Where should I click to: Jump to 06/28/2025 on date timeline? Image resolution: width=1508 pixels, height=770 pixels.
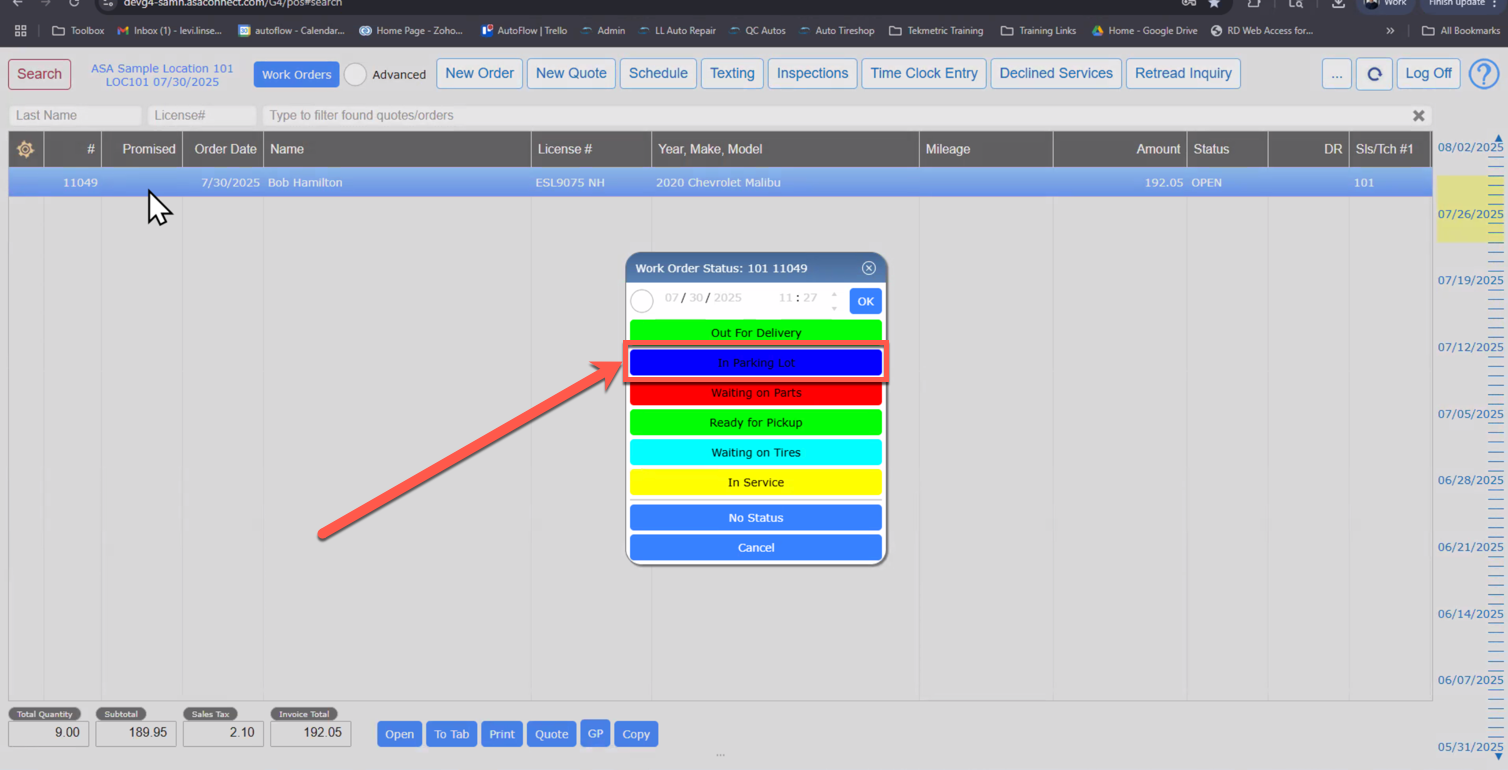1470,481
